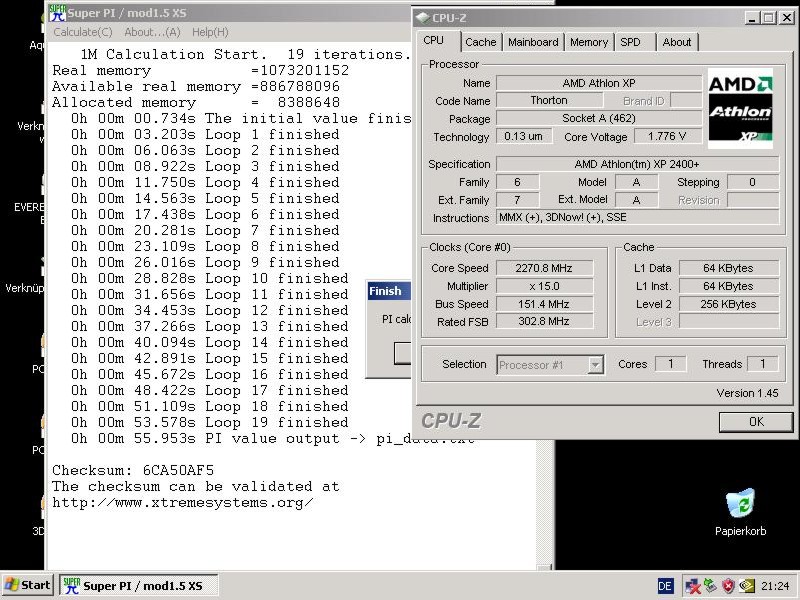This screenshot has width=800, height=600.
Task: Click the Real memory =1073201152 line
Action: (x=201, y=70)
